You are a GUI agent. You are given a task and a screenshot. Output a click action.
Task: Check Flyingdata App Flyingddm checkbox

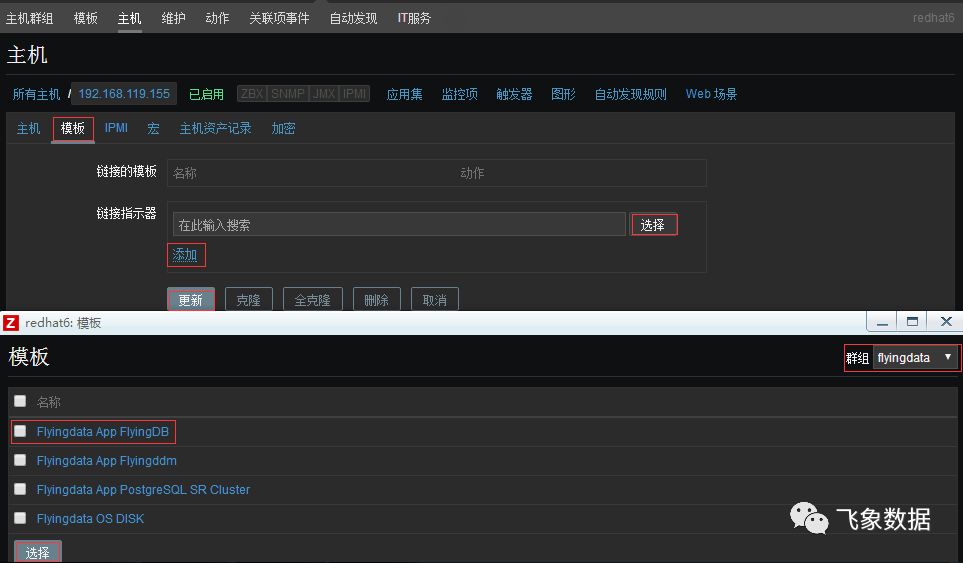point(20,460)
